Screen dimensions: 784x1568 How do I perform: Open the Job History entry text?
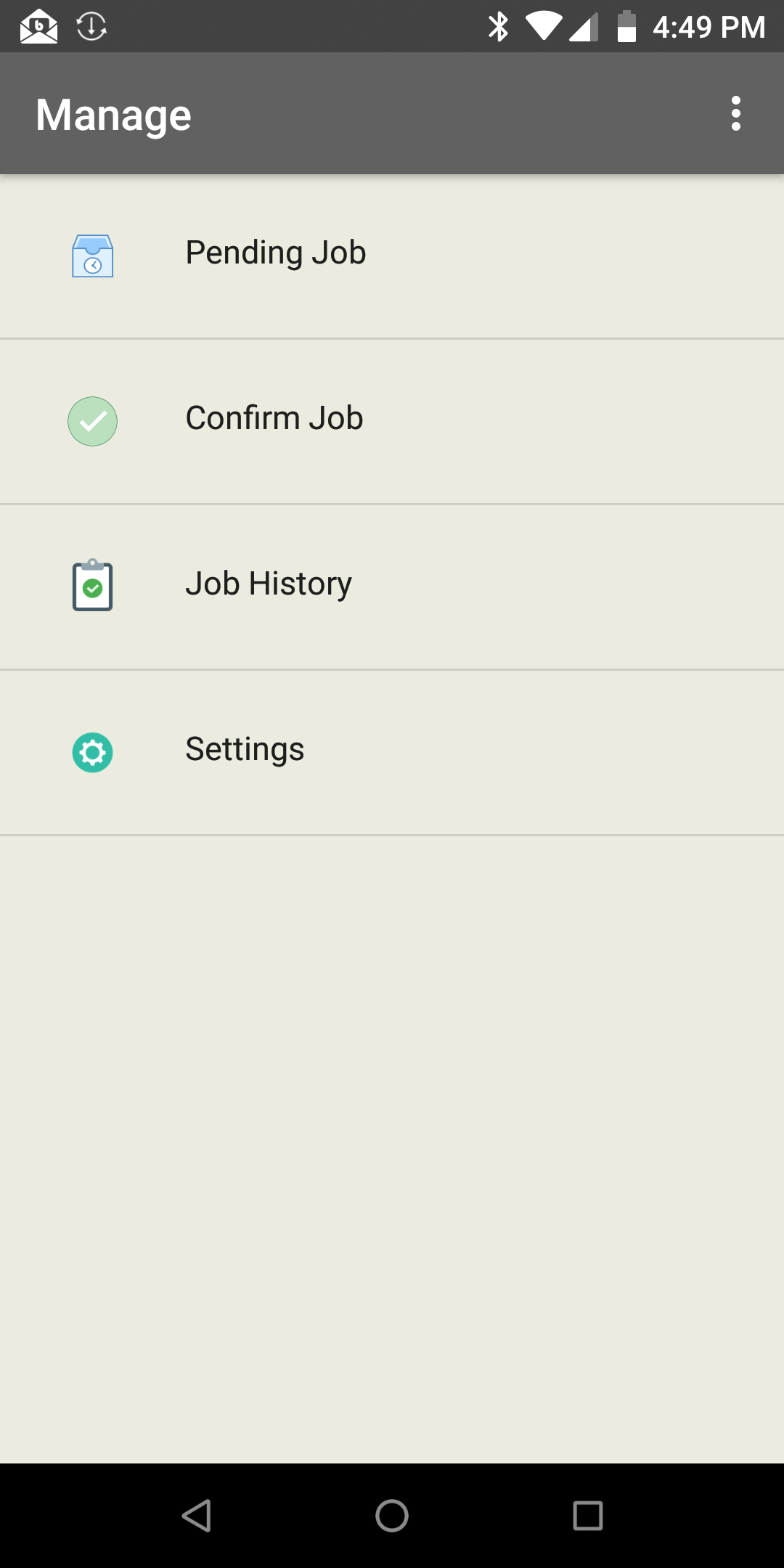pyautogui.click(x=269, y=584)
